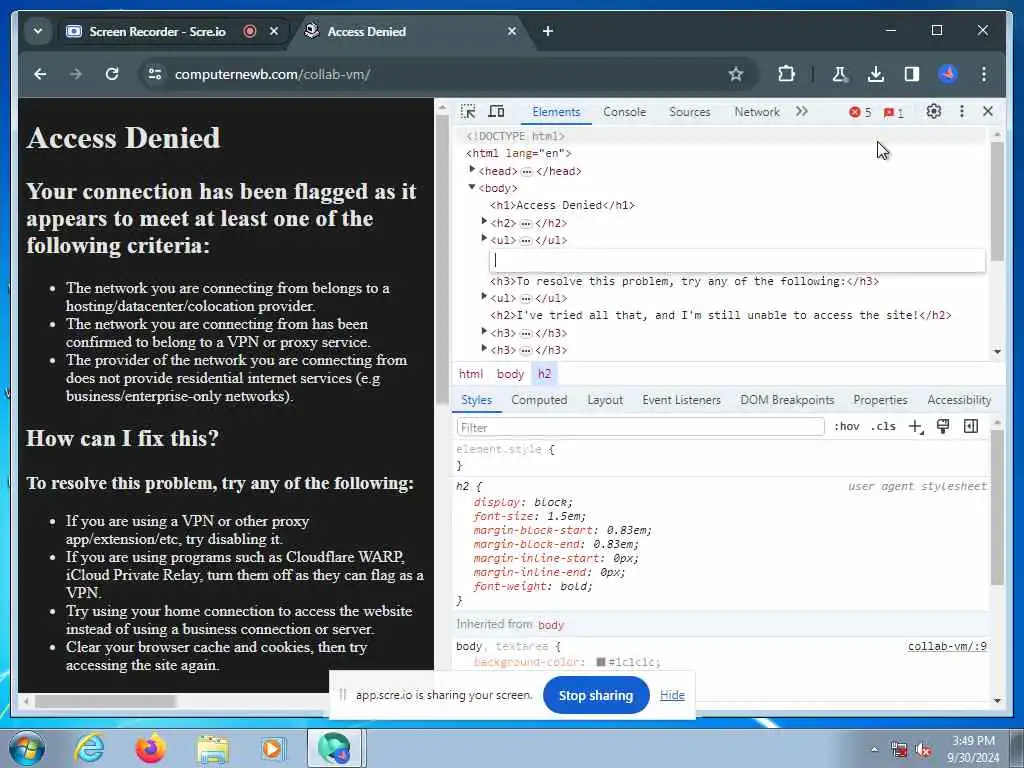Expand the first ul node
The width and height of the screenshot is (1024, 768).
coord(484,239)
